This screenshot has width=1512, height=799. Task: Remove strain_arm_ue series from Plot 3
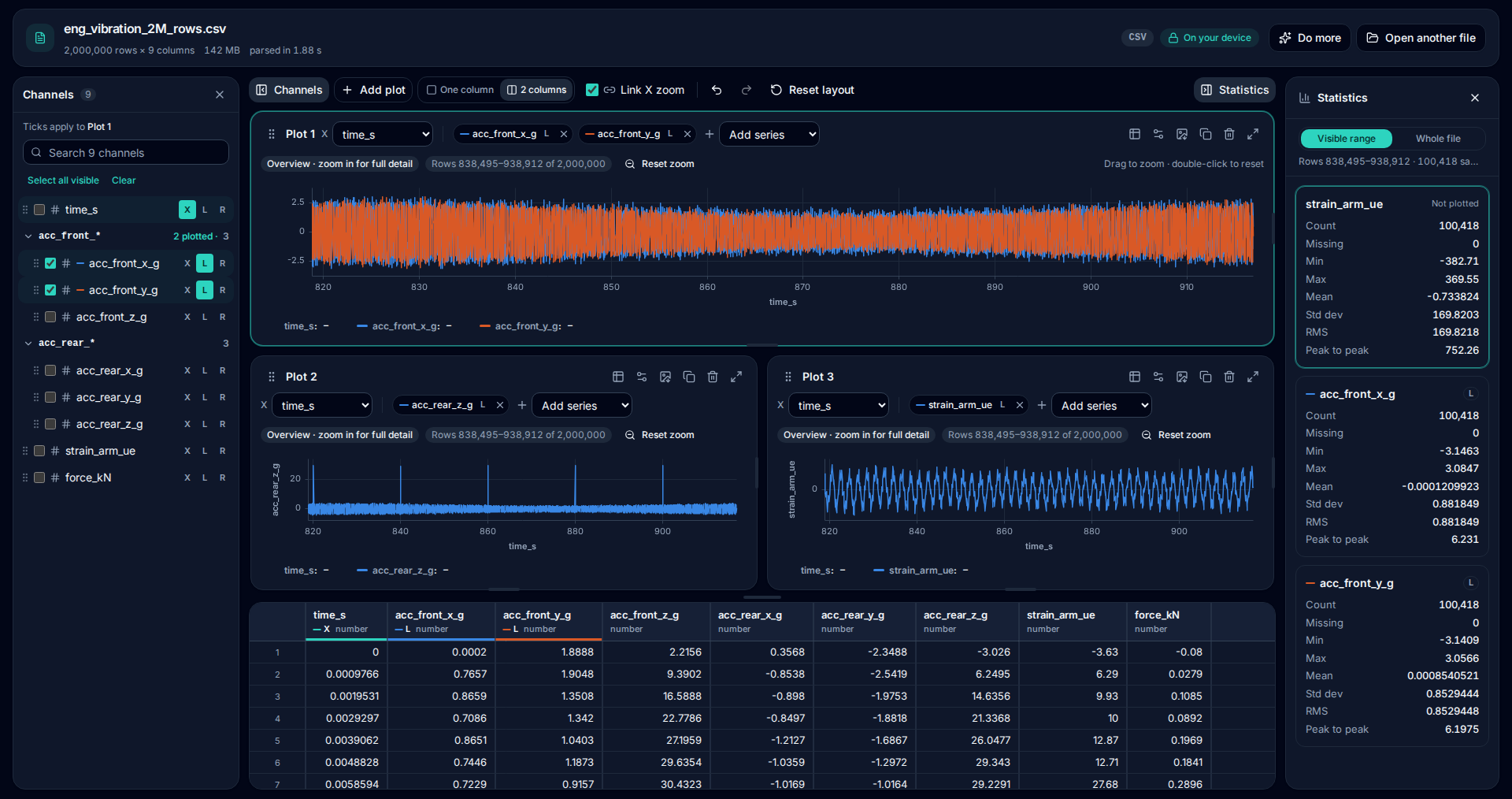coord(1020,405)
